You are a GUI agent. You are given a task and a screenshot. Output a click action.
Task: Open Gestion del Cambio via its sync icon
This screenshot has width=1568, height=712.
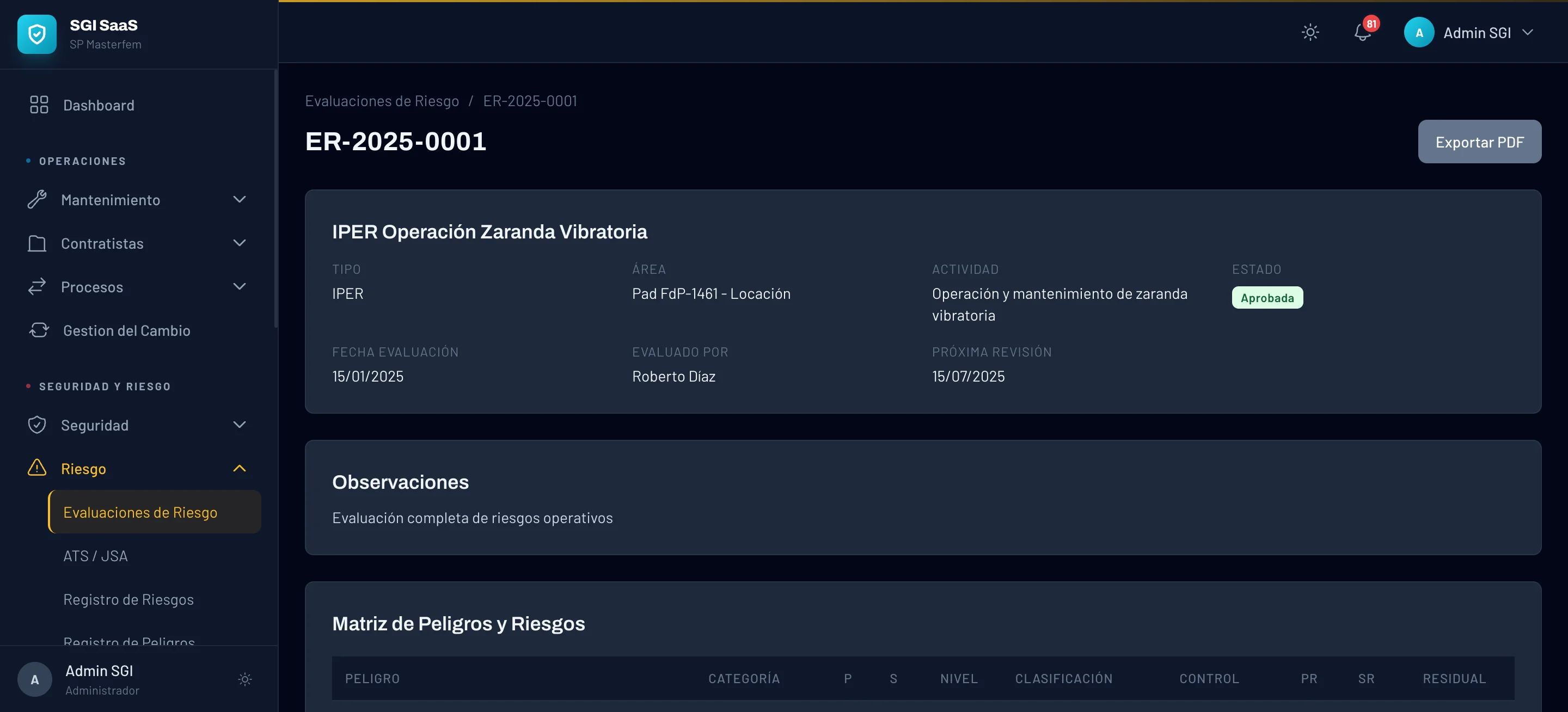coord(37,330)
